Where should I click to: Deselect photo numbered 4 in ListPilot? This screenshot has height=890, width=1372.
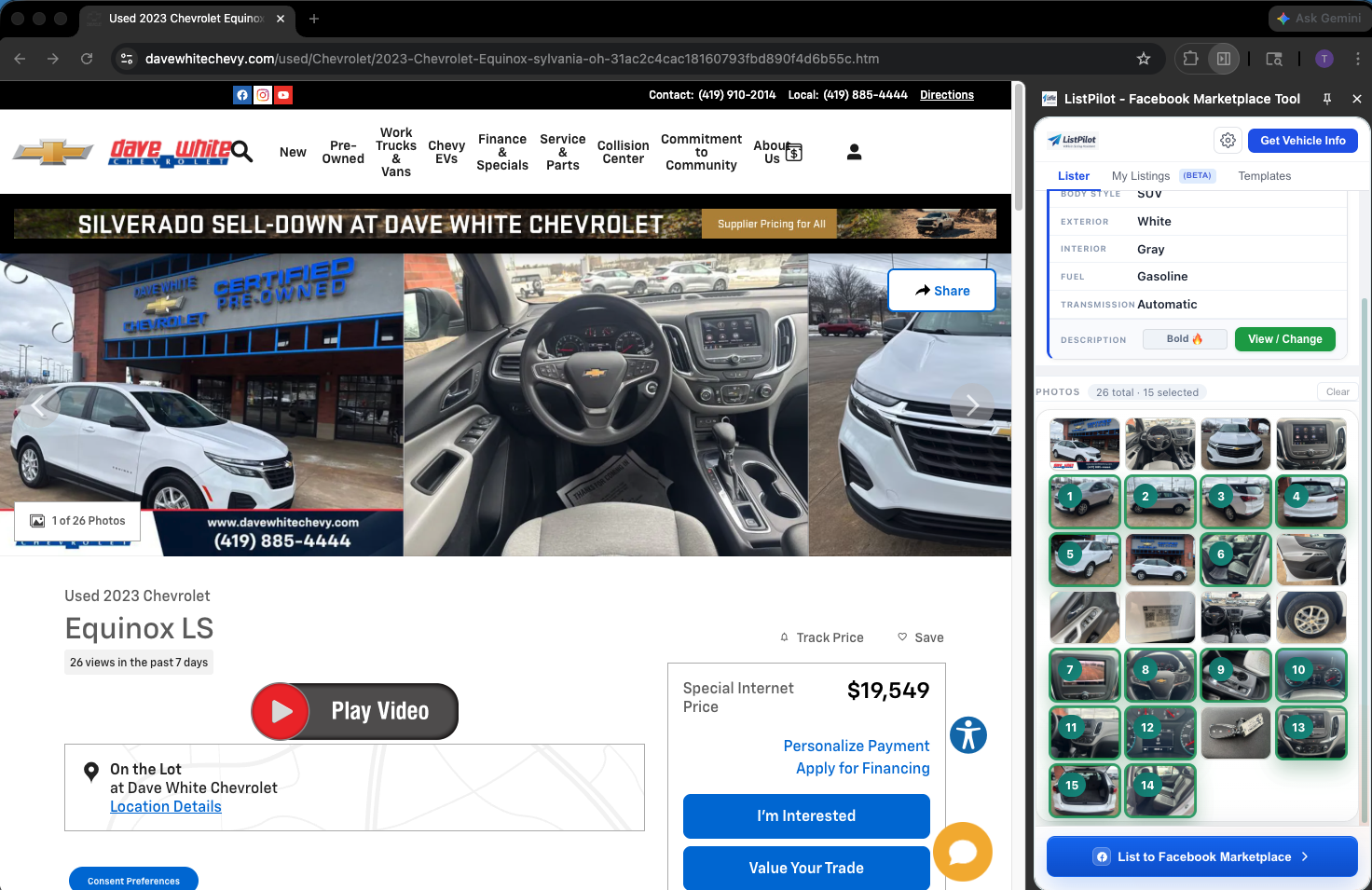click(x=1311, y=501)
